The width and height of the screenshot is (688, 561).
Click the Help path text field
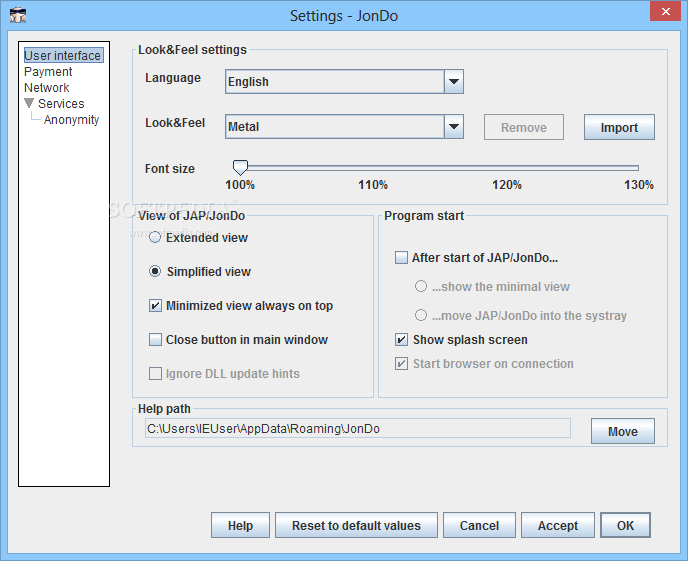point(358,429)
